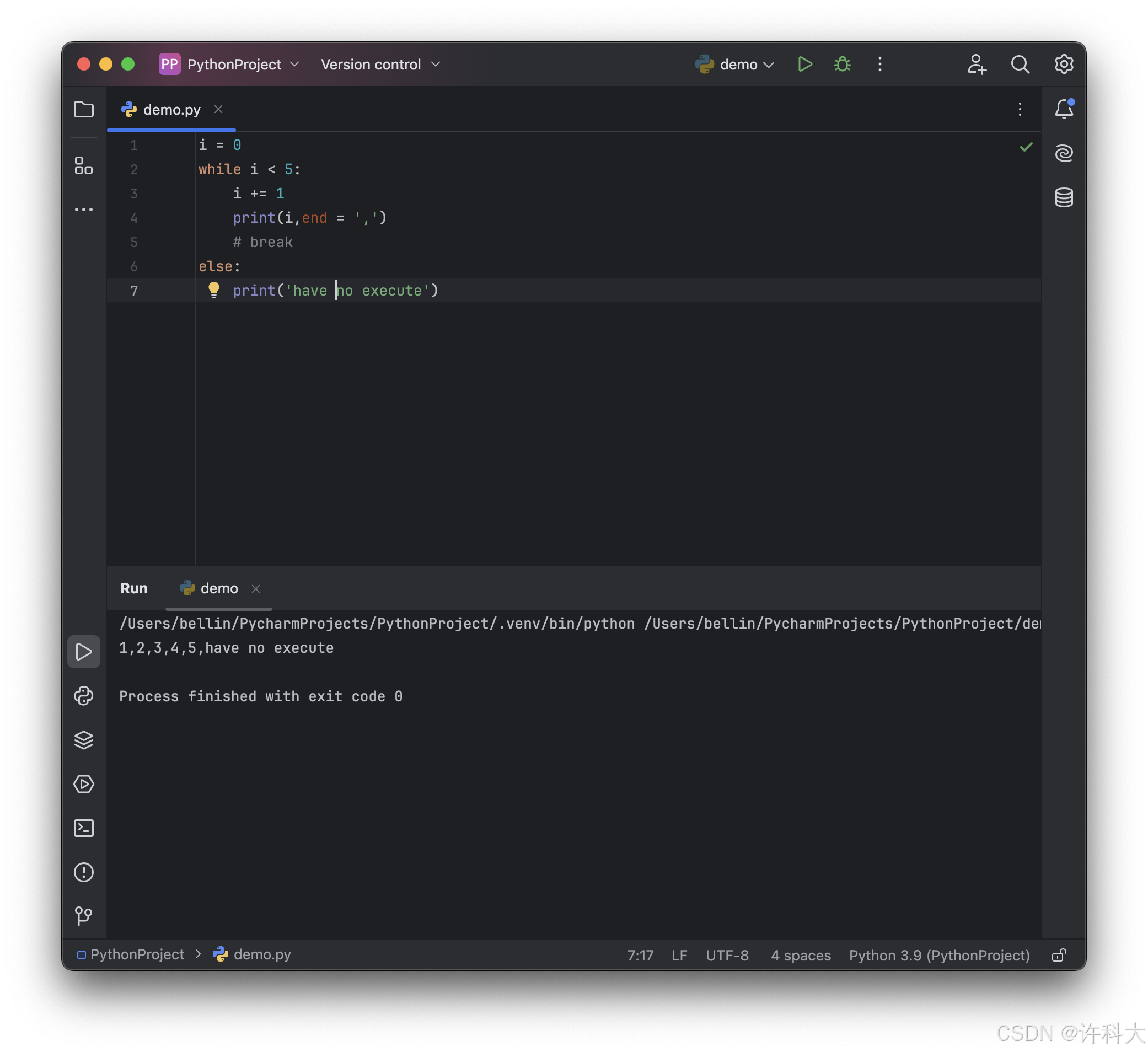Start debugging with the bug icon
The height and width of the screenshot is (1052, 1148).
point(842,65)
